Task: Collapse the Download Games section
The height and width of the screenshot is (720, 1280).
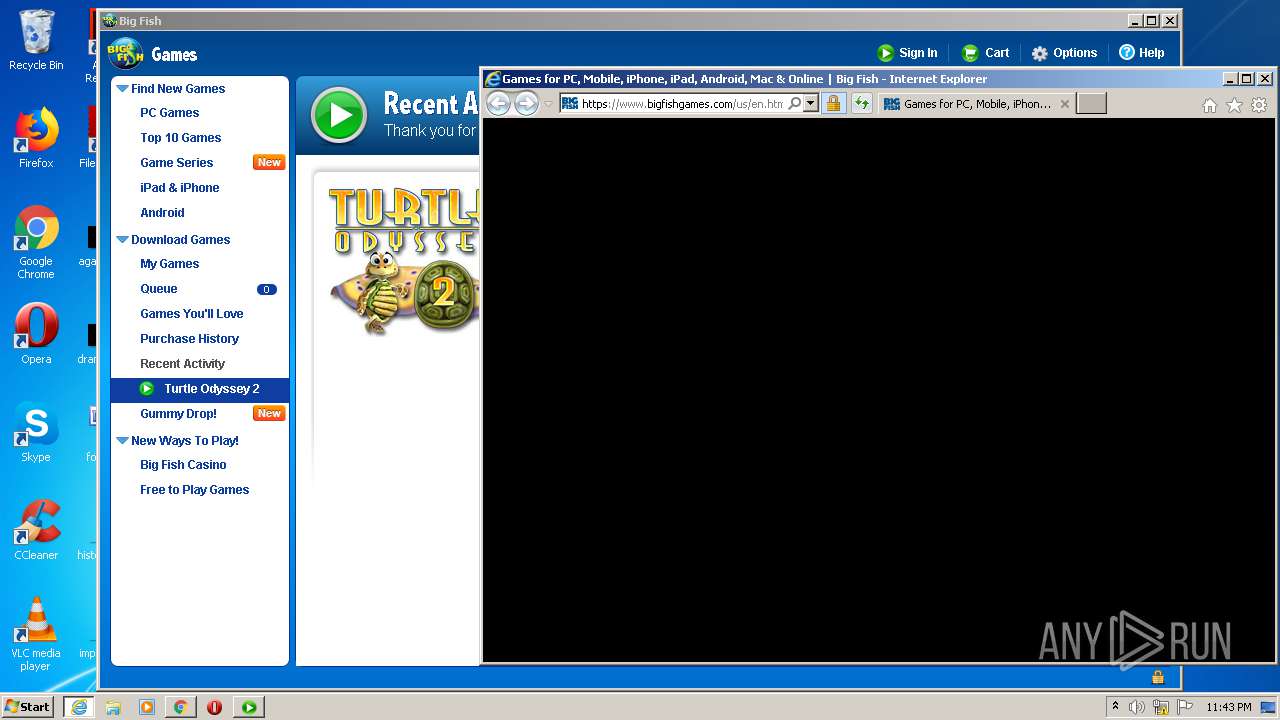Action: click(122, 240)
